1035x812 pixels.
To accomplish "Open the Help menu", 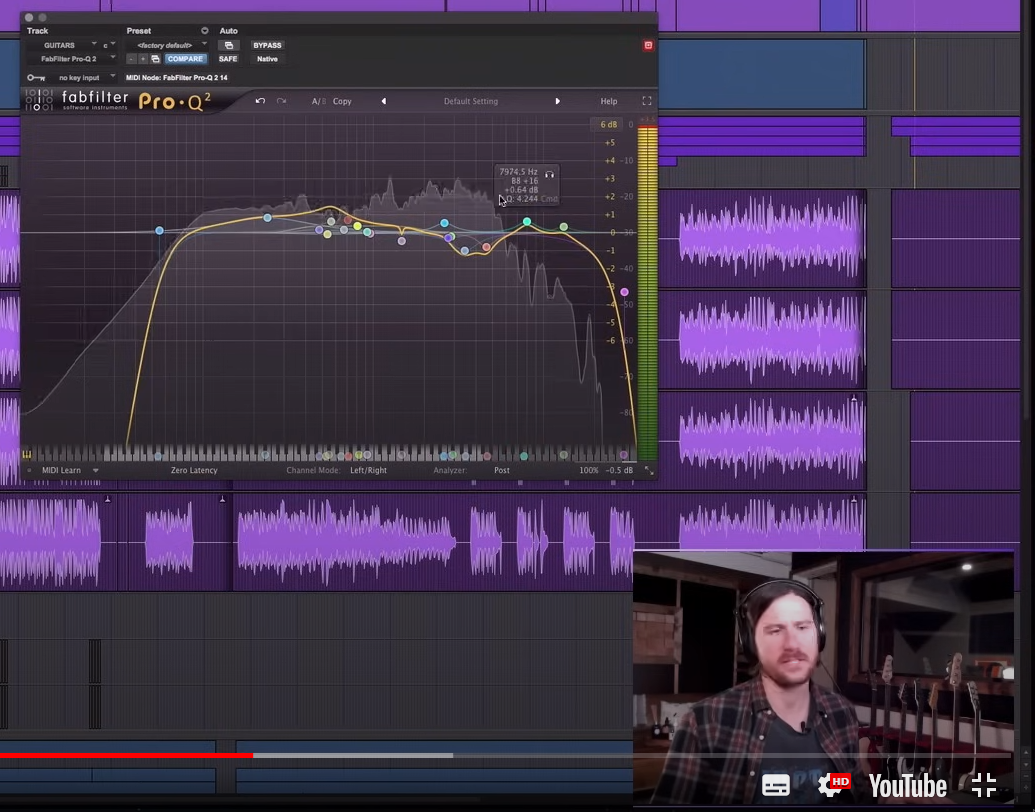I will click(x=609, y=101).
